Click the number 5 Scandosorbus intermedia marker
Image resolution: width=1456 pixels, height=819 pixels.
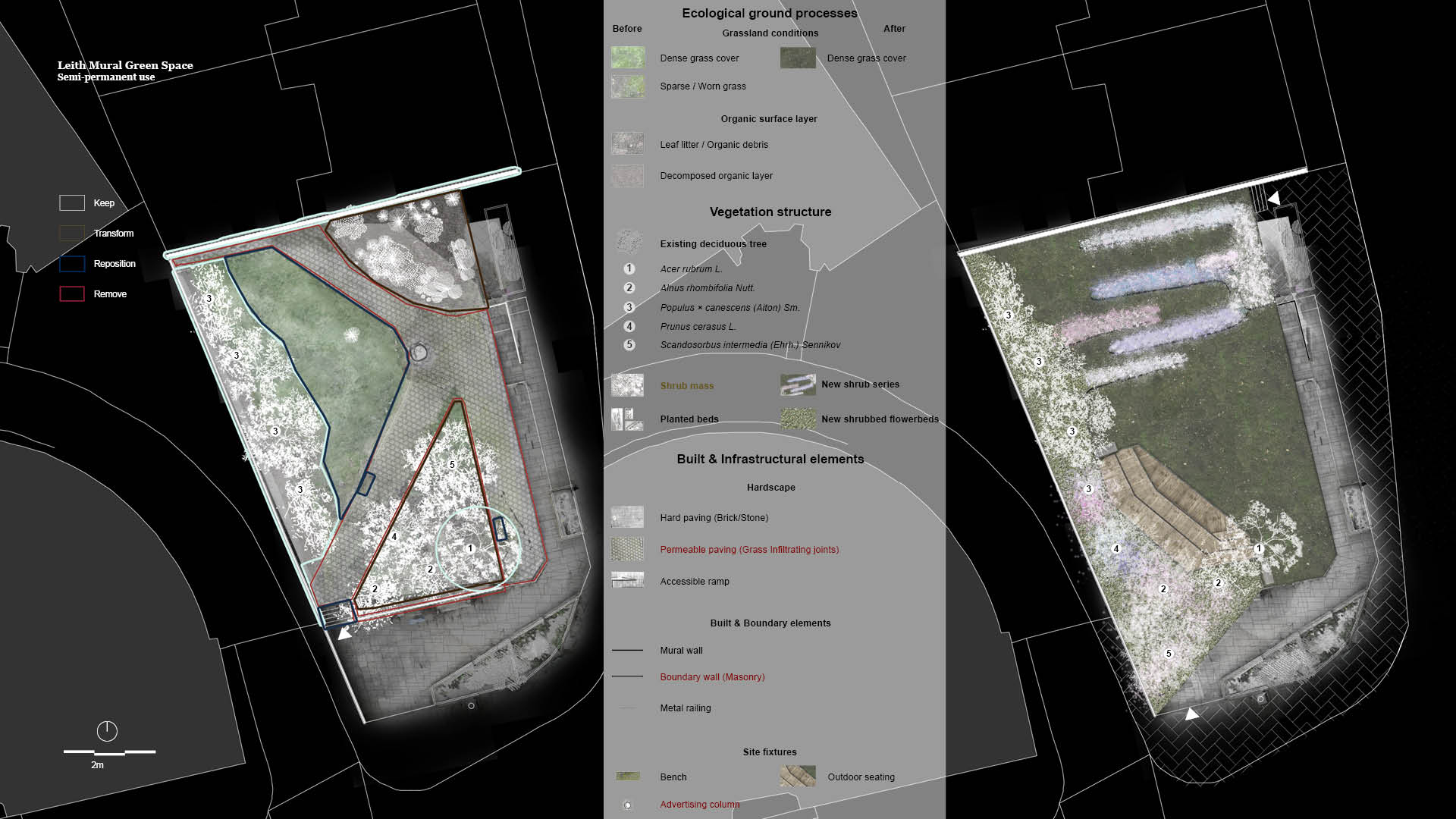(x=629, y=344)
